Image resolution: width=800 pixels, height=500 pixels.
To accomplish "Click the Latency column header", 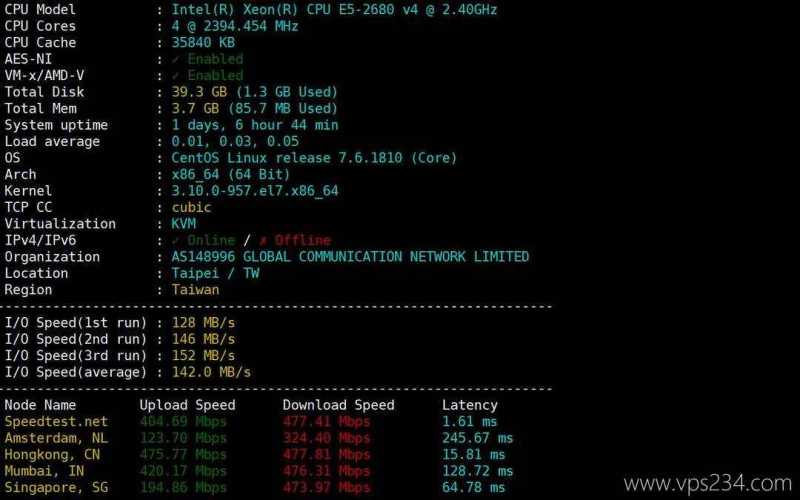I will click(469, 405).
